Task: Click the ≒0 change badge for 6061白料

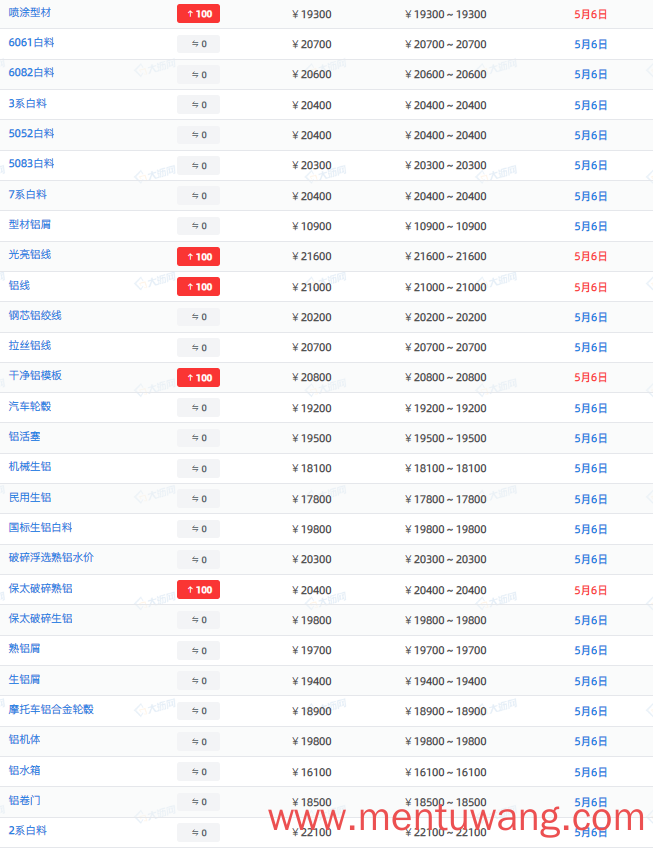Action: point(199,44)
